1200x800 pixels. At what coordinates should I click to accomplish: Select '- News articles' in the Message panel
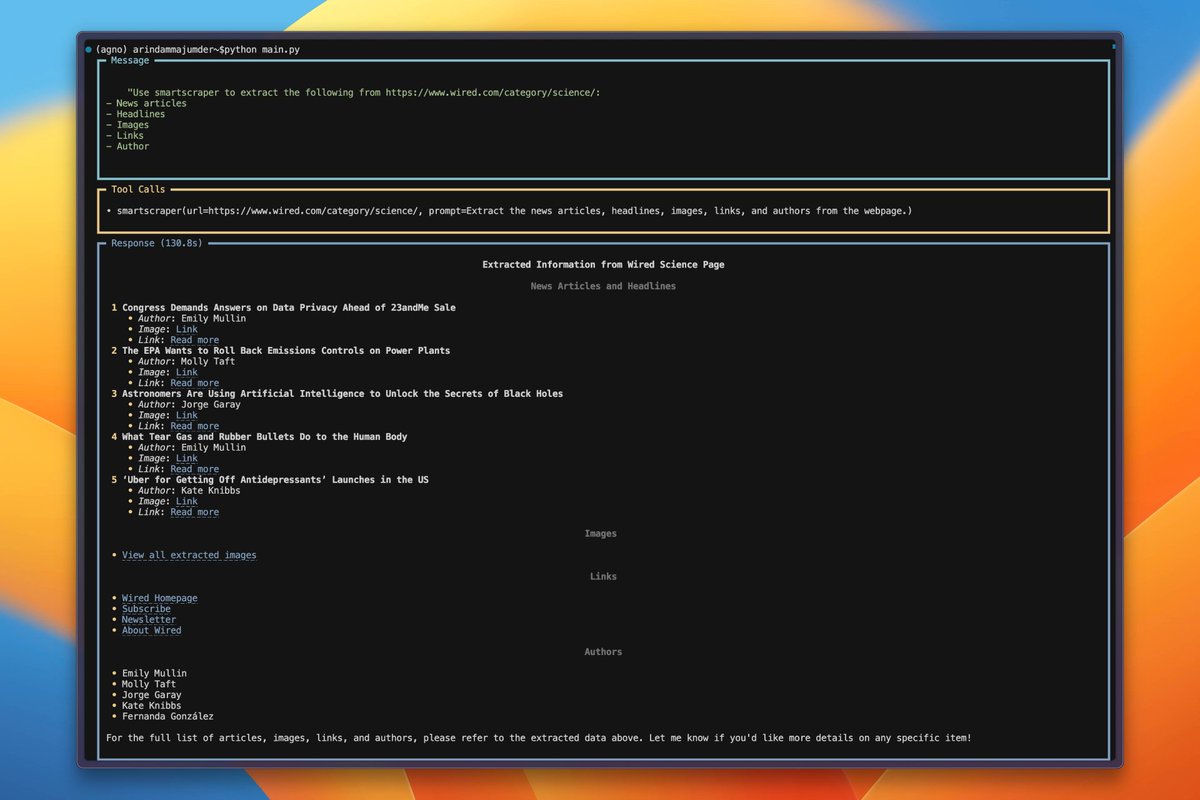coord(146,103)
